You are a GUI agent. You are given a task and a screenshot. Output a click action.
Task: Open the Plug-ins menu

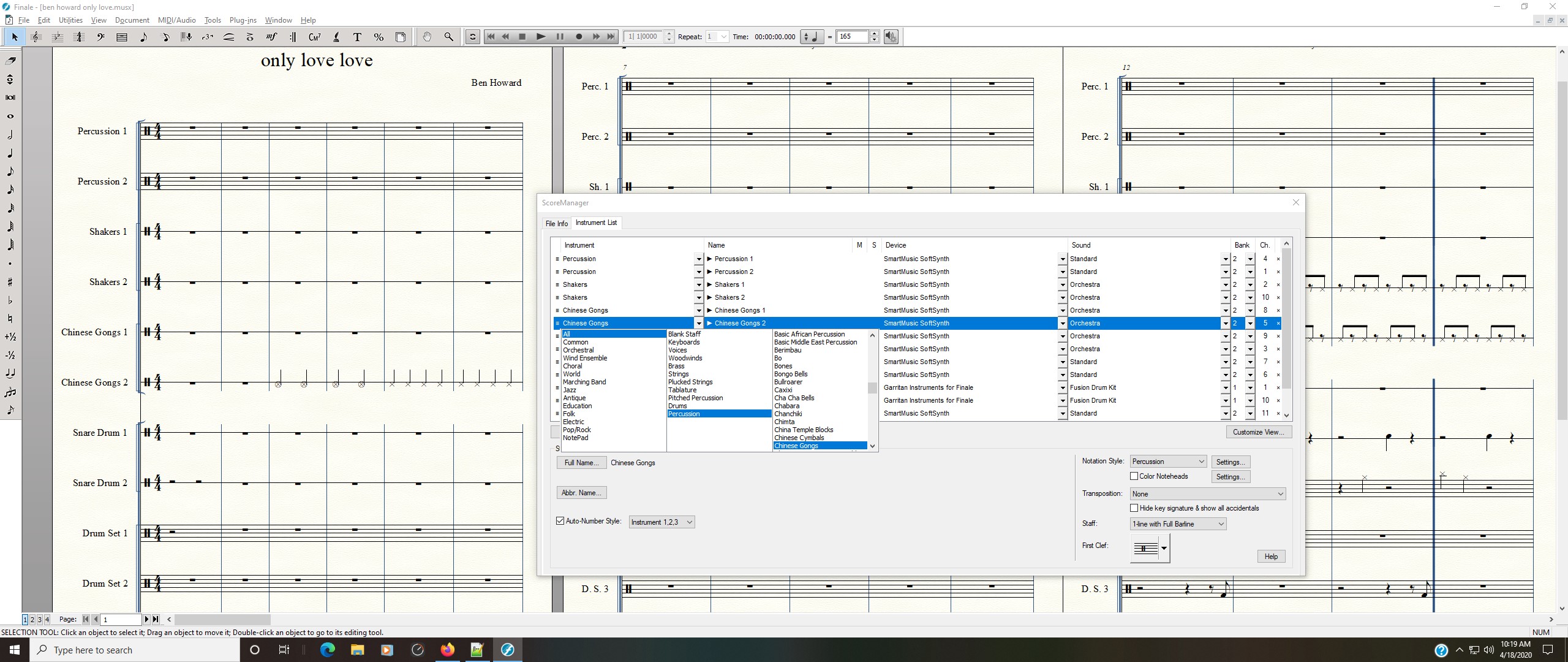click(x=243, y=20)
